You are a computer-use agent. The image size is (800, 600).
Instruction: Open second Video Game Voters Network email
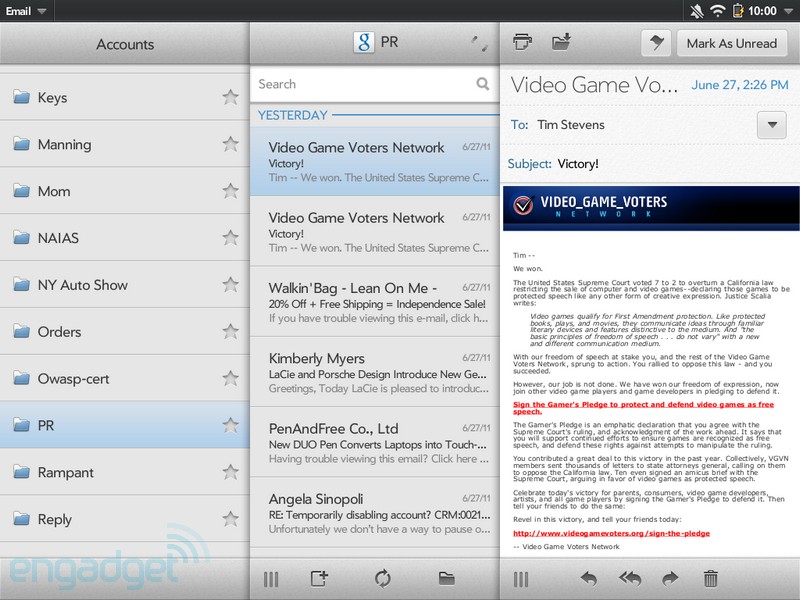pyautogui.click(x=374, y=232)
